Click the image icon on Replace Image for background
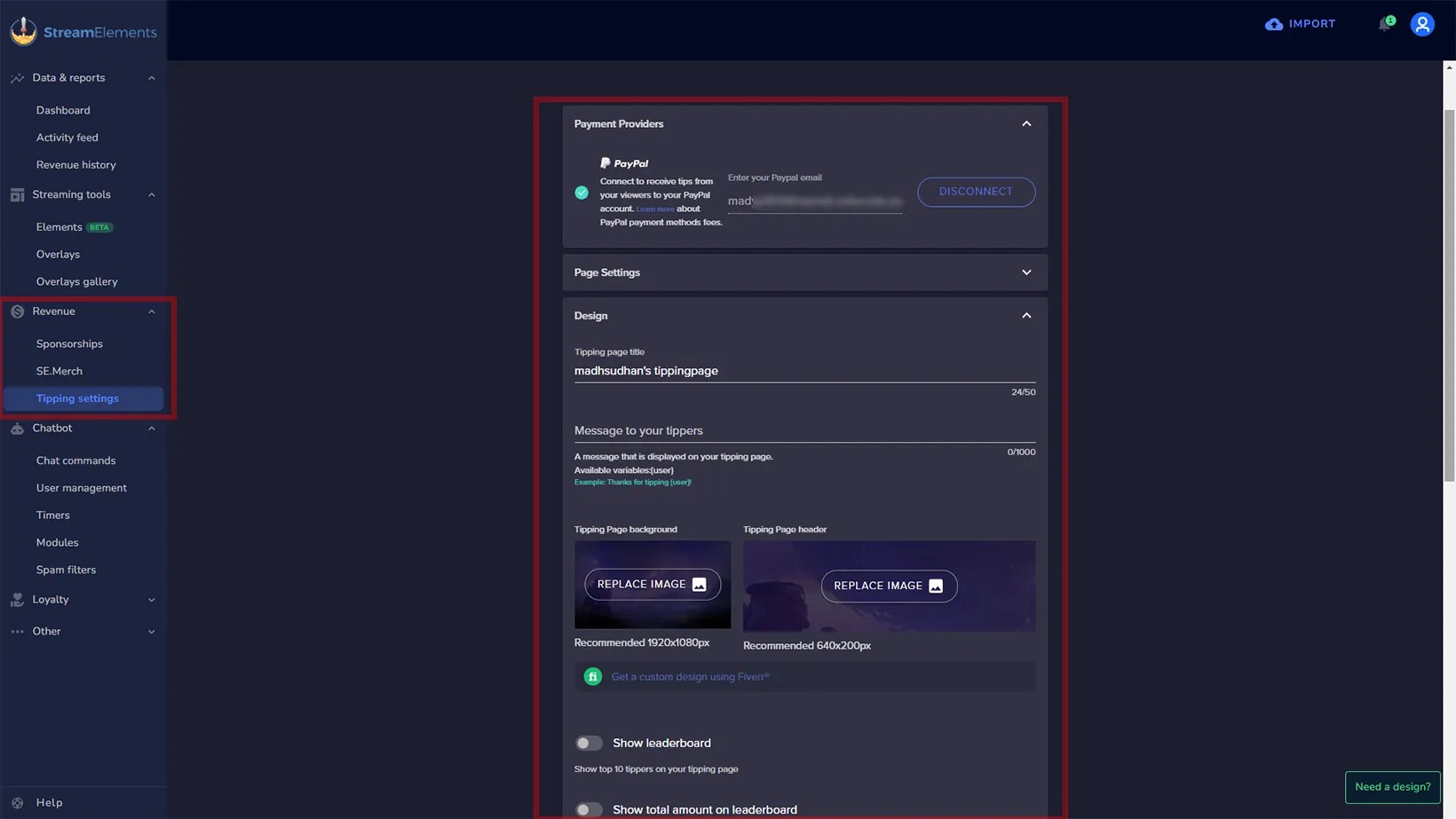This screenshot has height=819, width=1456. click(x=699, y=584)
